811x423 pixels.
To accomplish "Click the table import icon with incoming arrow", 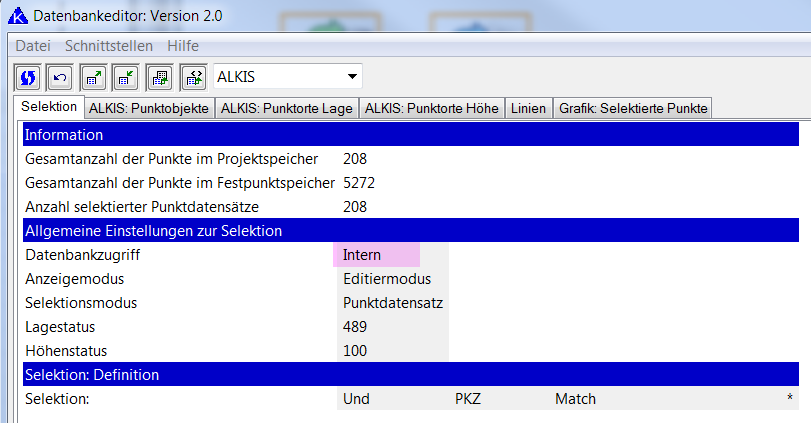I will click(x=126, y=77).
